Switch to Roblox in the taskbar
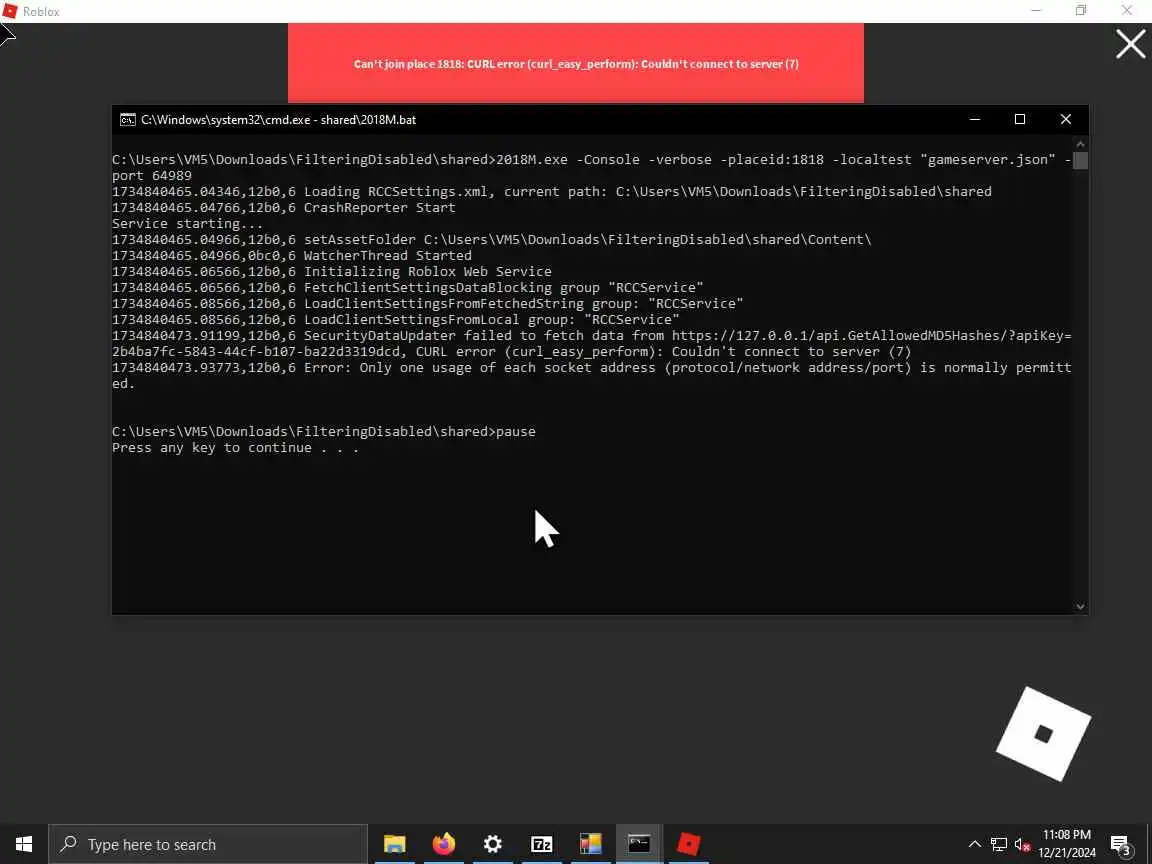Screen dimensions: 1152x864 [688, 844]
